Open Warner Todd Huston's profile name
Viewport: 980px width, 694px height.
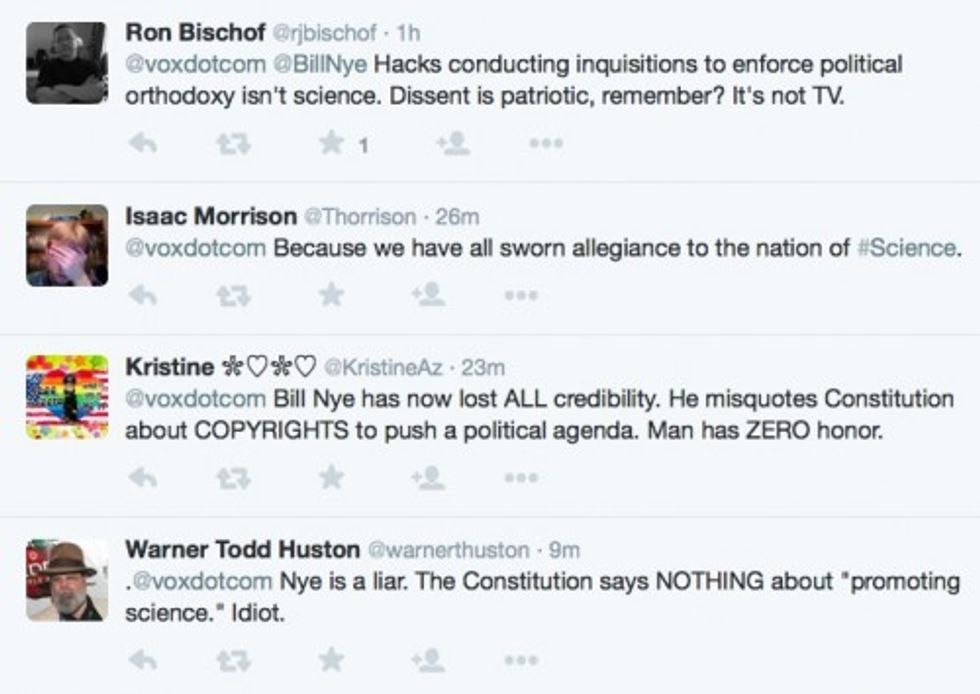[242, 549]
